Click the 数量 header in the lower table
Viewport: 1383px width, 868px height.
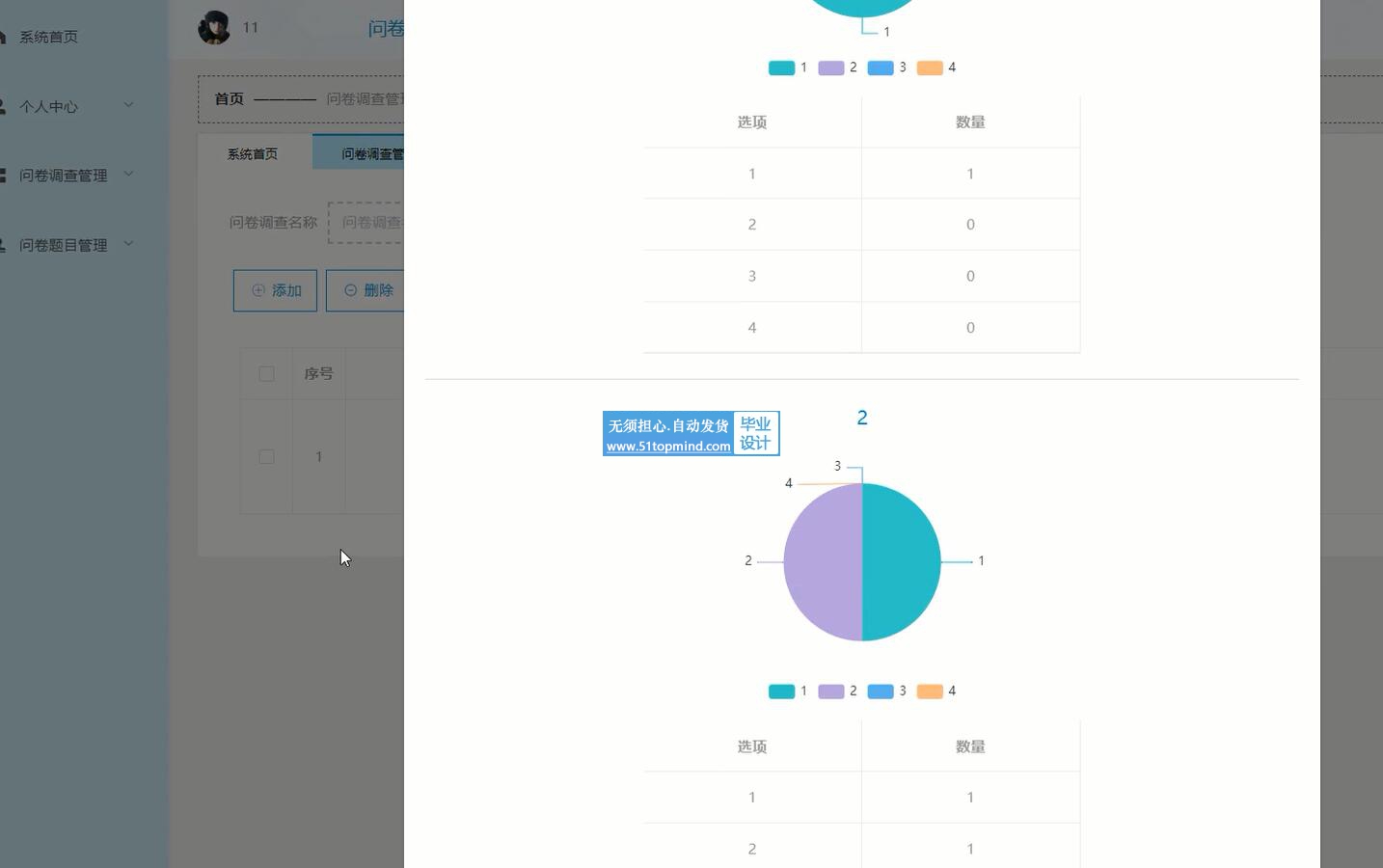coord(970,746)
